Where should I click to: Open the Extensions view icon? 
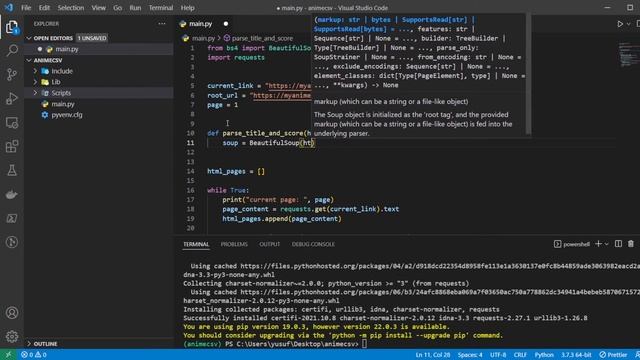point(12,146)
